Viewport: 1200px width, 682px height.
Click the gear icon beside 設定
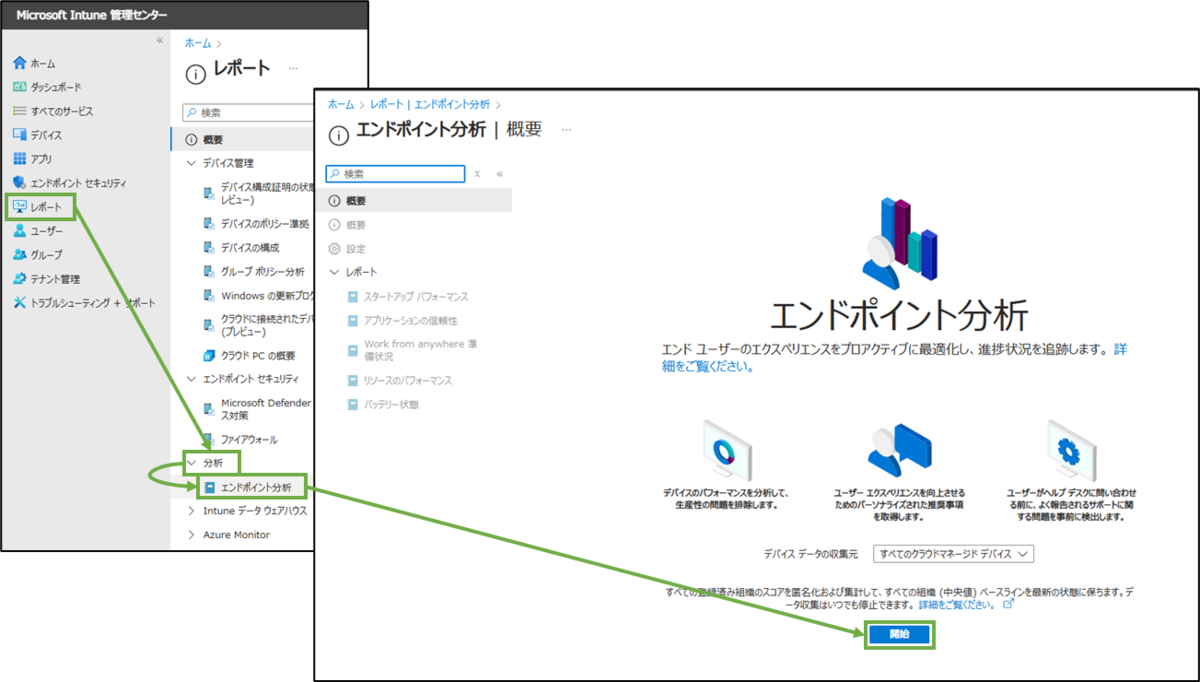(335, 249)
